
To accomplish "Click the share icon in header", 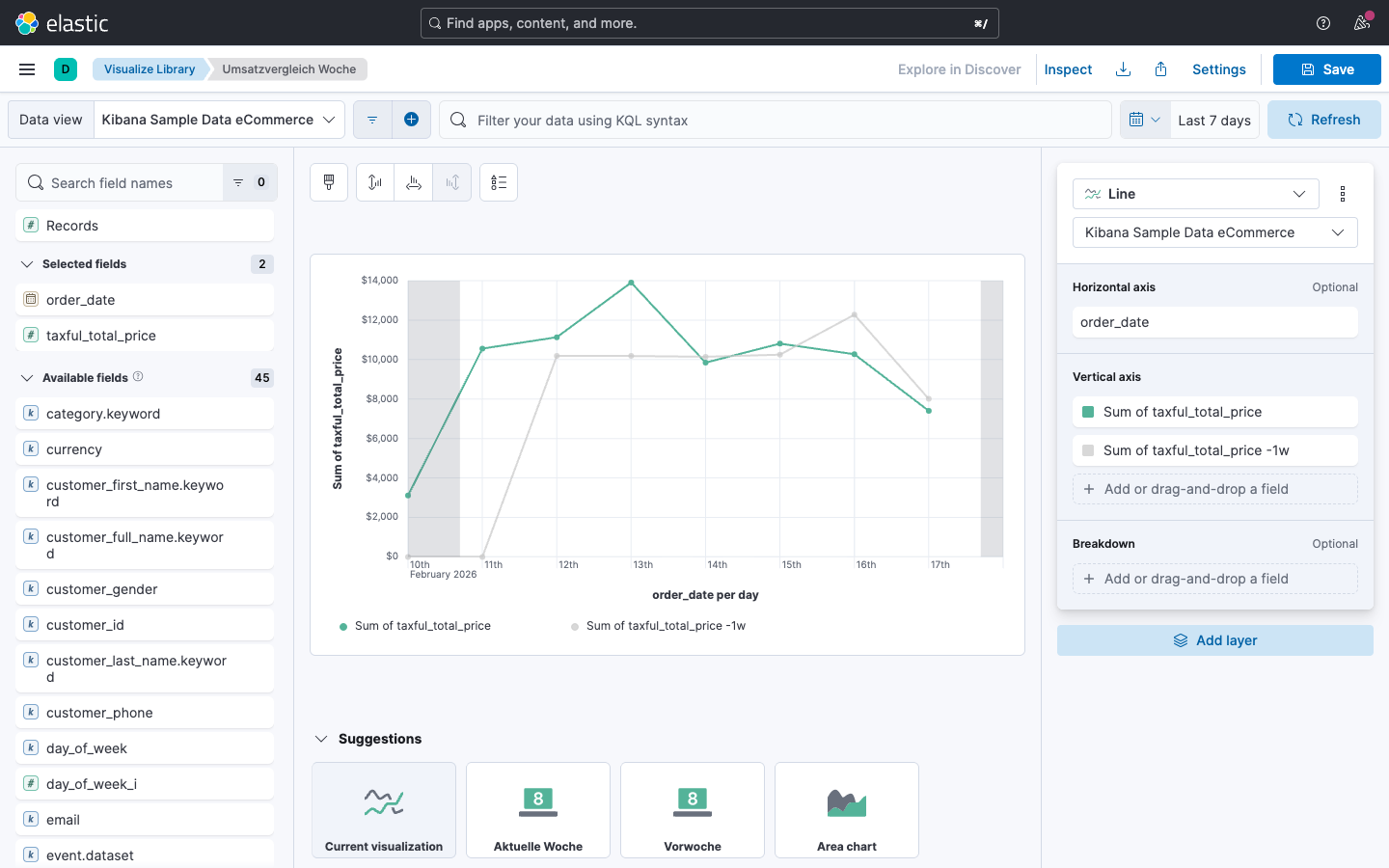I will (x=1161, y=69).
